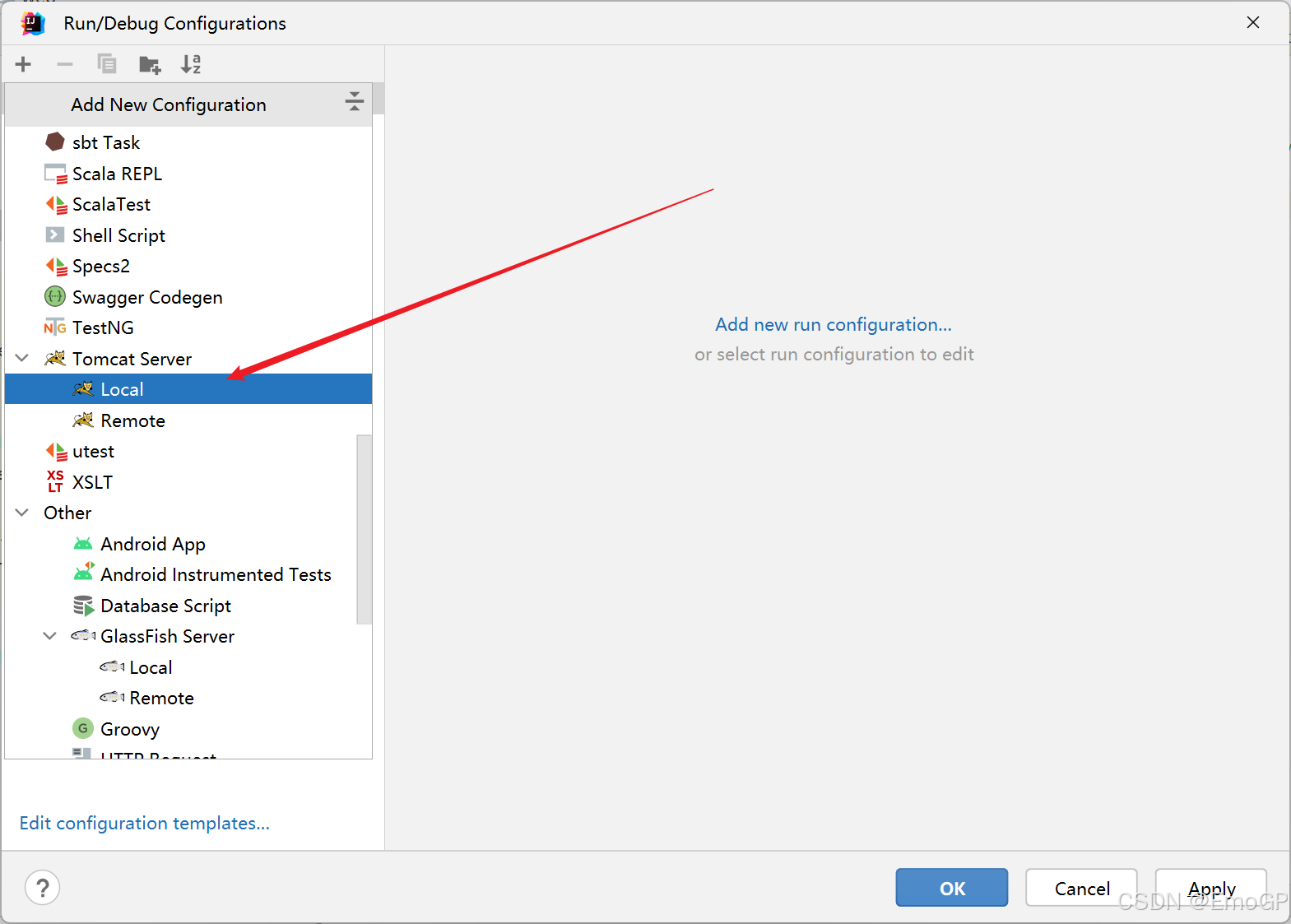Image resolution: width=1291 pixels, height=924 pixels.
Task: Open help with the question mark button
Action: pos(43,888)
